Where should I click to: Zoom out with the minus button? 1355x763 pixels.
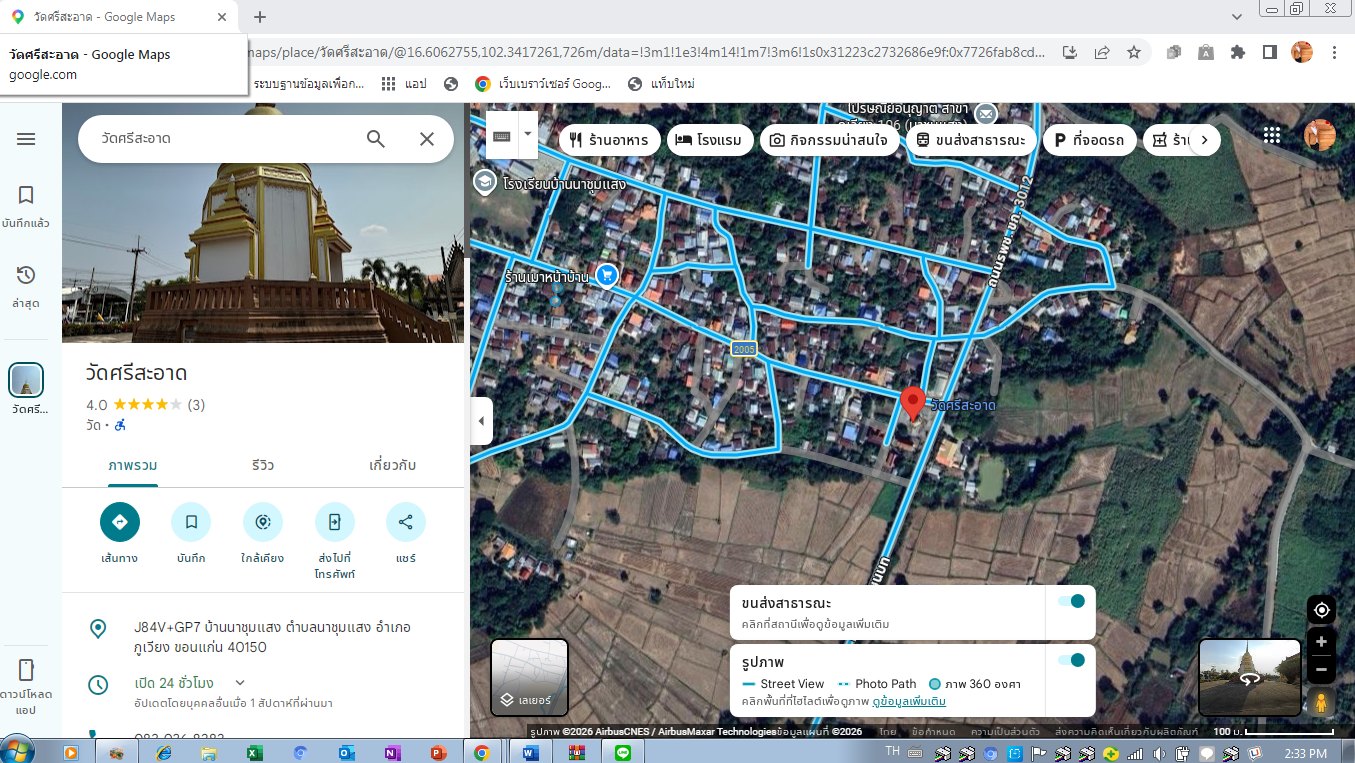click(1322, 670)
